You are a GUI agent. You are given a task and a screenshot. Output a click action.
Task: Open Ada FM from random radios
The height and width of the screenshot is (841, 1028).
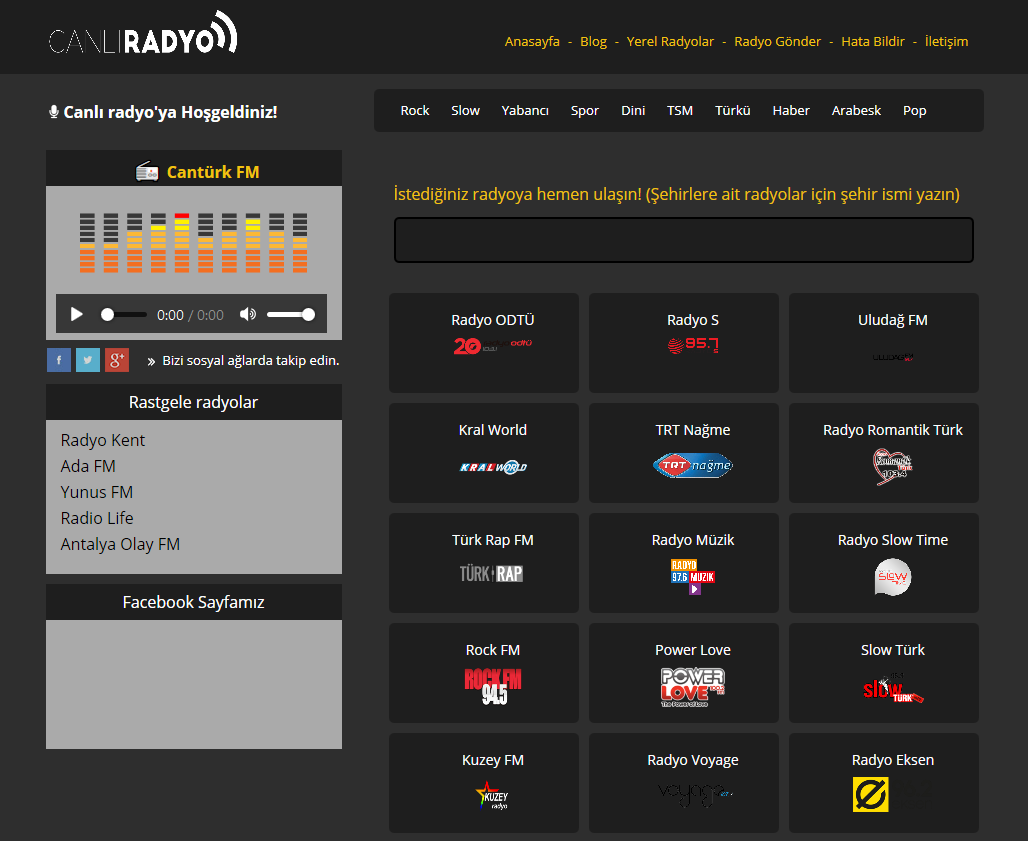click(x=88, y=466)
